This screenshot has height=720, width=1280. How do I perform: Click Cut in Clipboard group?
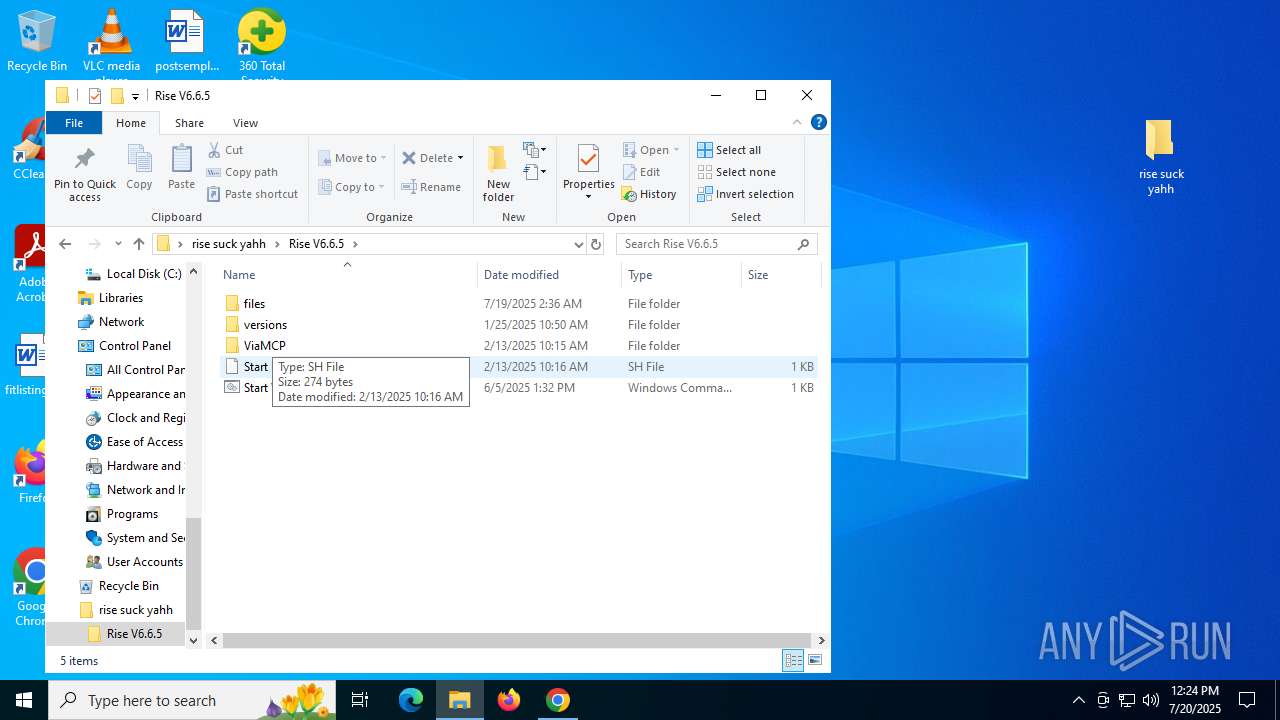tap(225, 150)
